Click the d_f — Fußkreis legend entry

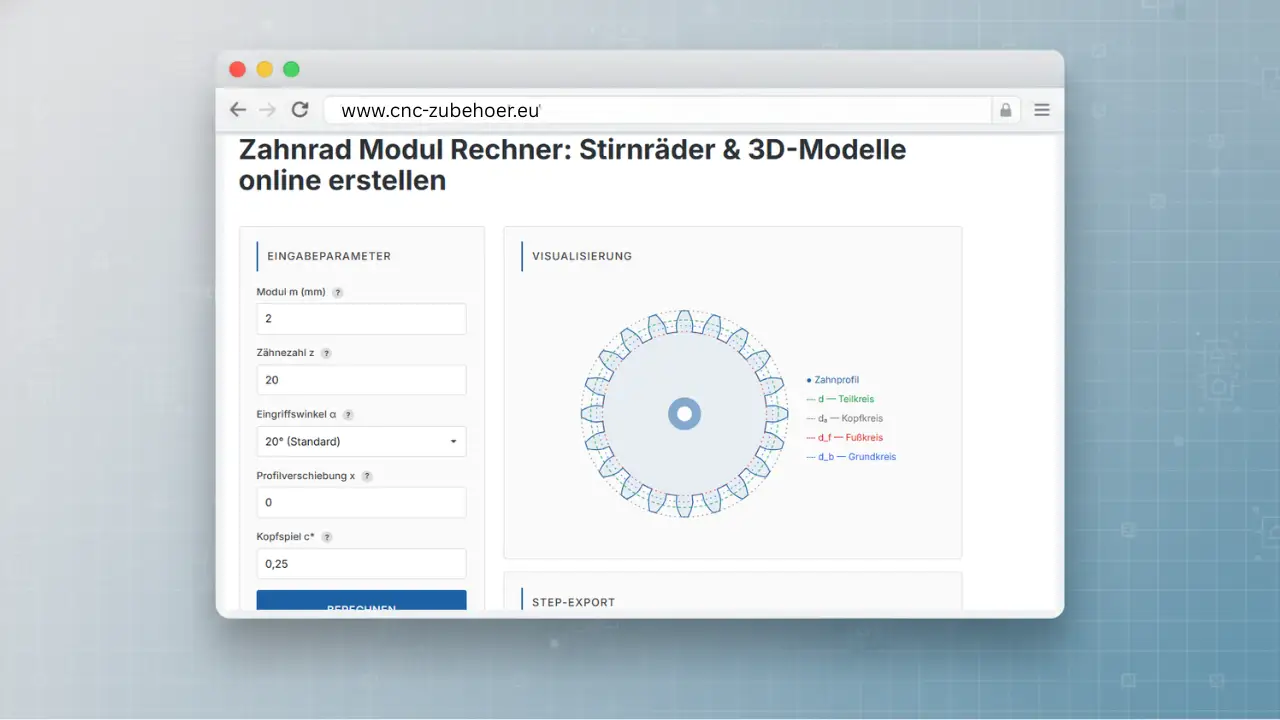click(845, 437)
